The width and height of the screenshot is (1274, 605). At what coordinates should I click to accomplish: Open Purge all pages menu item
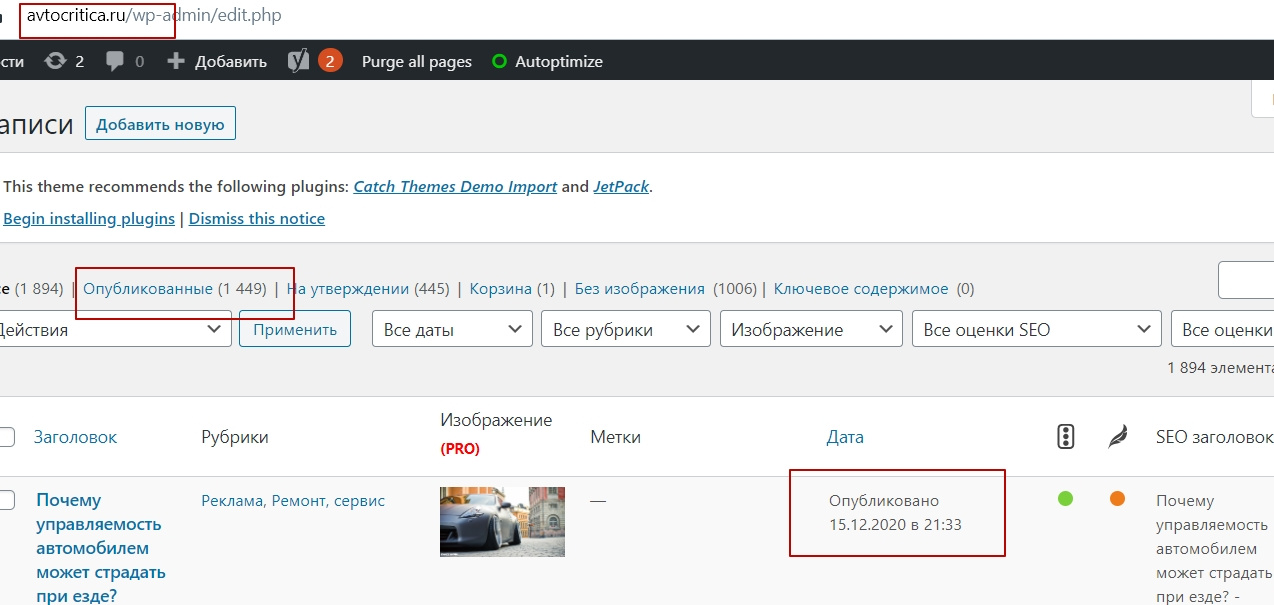[416, 62]
